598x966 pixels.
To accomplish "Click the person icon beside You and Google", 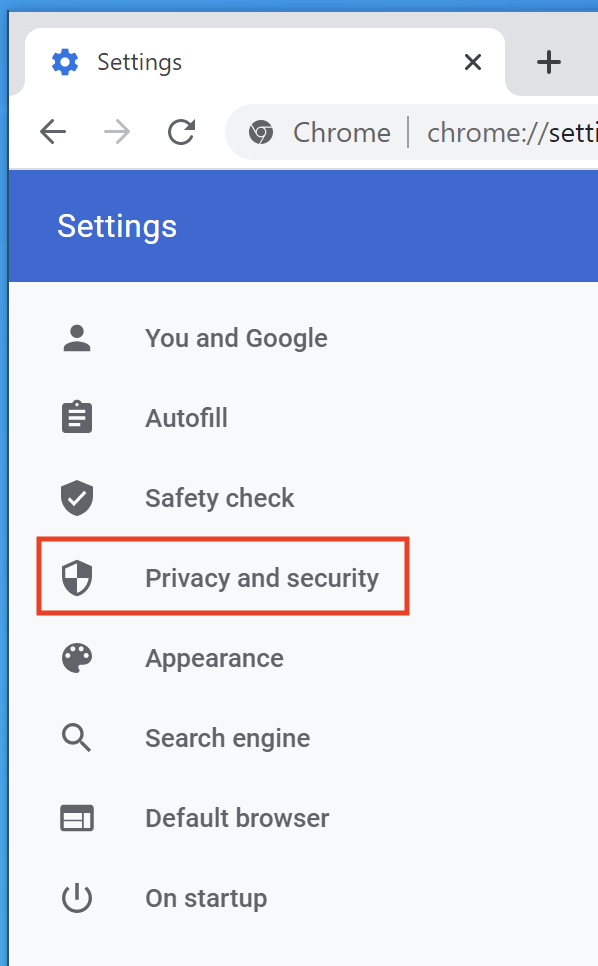I will point(77,338).
